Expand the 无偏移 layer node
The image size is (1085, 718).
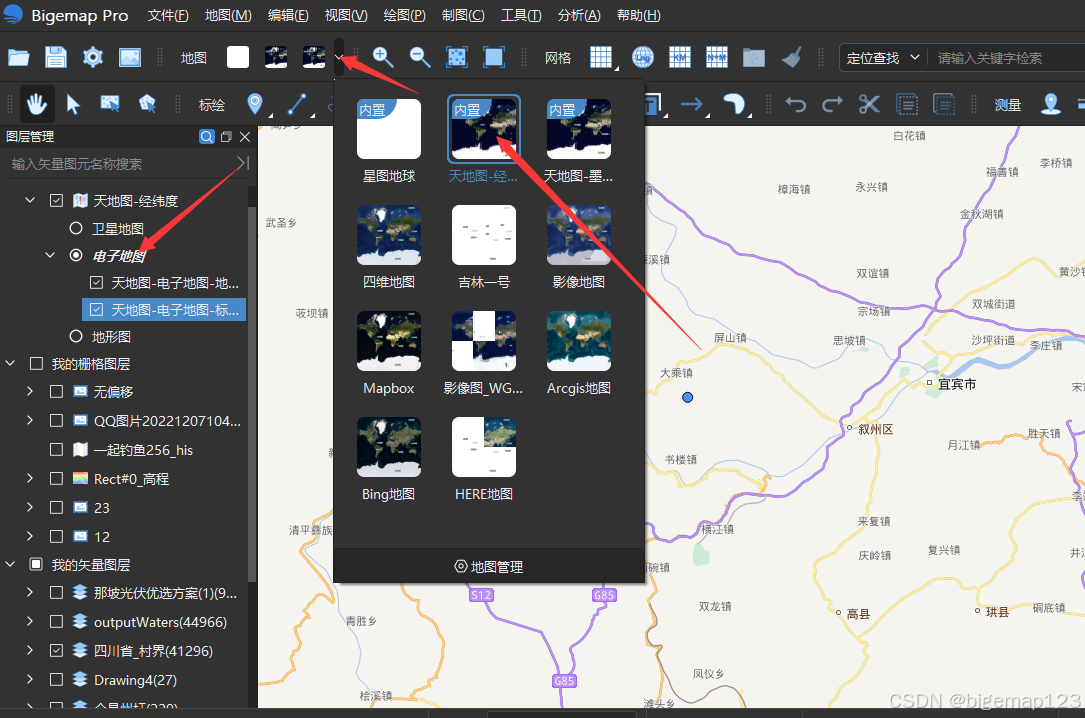(30, 392)
